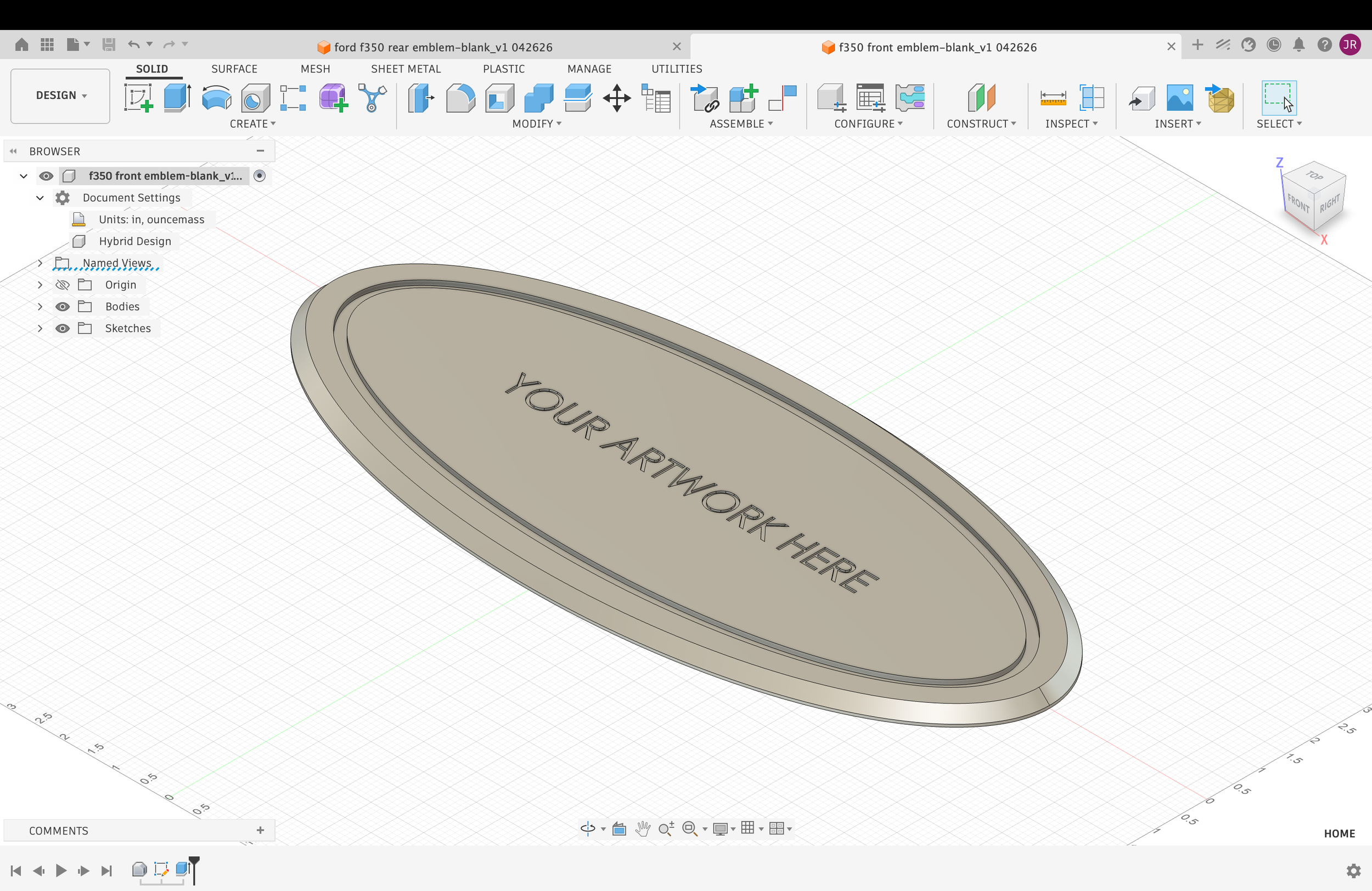The image size is (1372, 891).
Task: Click the Orbit navigation tool
Action: 588,829
